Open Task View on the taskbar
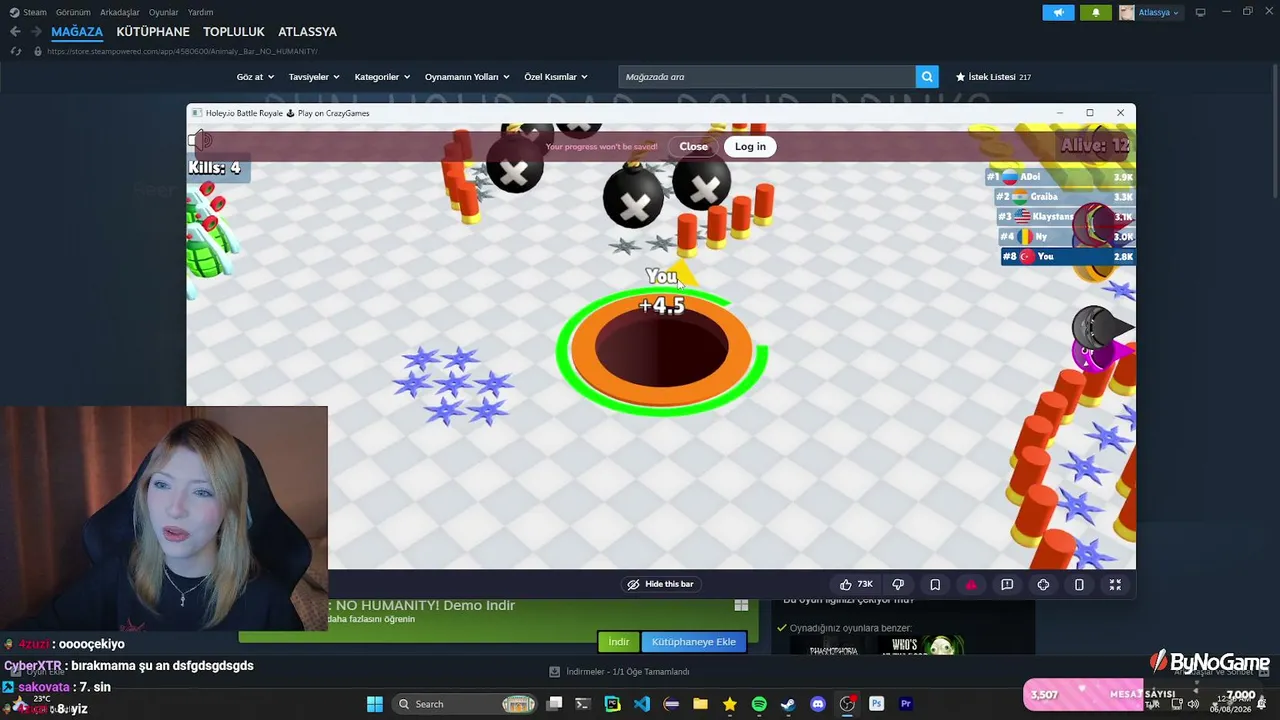The height and width of the screenshot is (720, 1280). click(x=555, y=704)
